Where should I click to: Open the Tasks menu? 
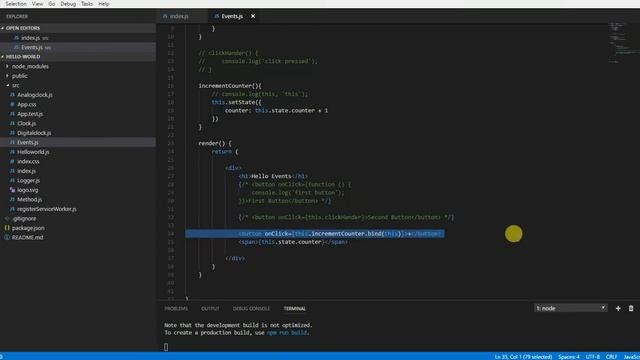click(87, 4)
